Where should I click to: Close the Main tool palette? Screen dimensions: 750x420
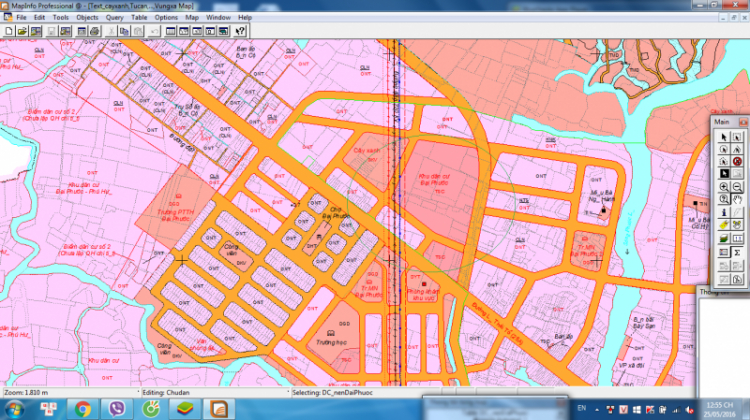coord(743,122)
